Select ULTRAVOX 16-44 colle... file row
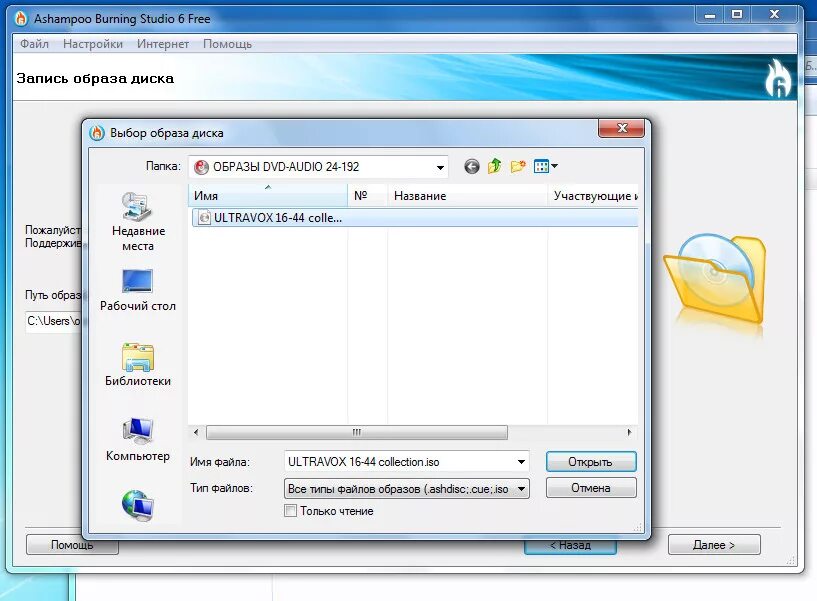 (x=415, y=218)
